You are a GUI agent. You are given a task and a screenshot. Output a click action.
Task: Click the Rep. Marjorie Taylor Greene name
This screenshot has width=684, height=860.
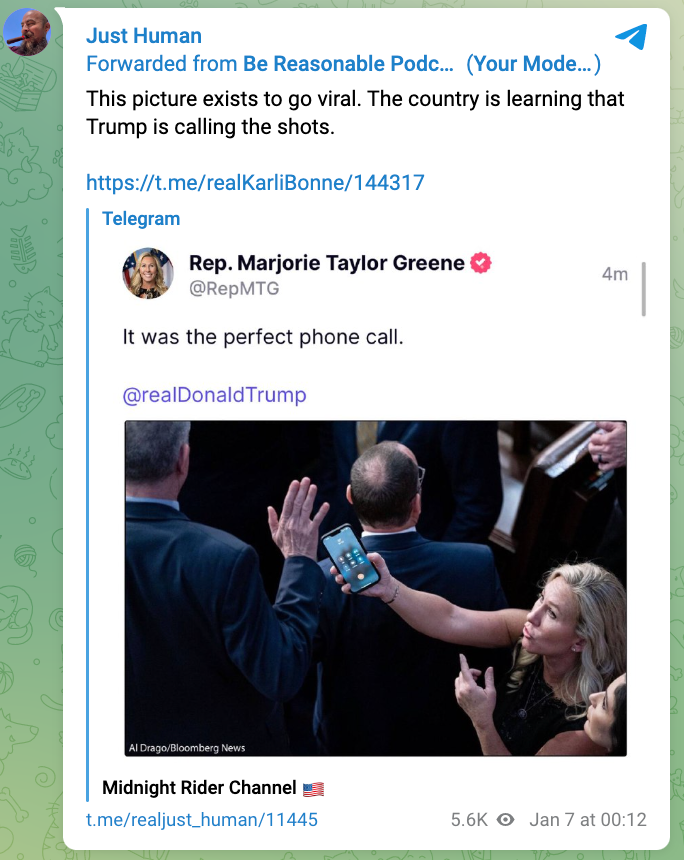pos(327,263)
